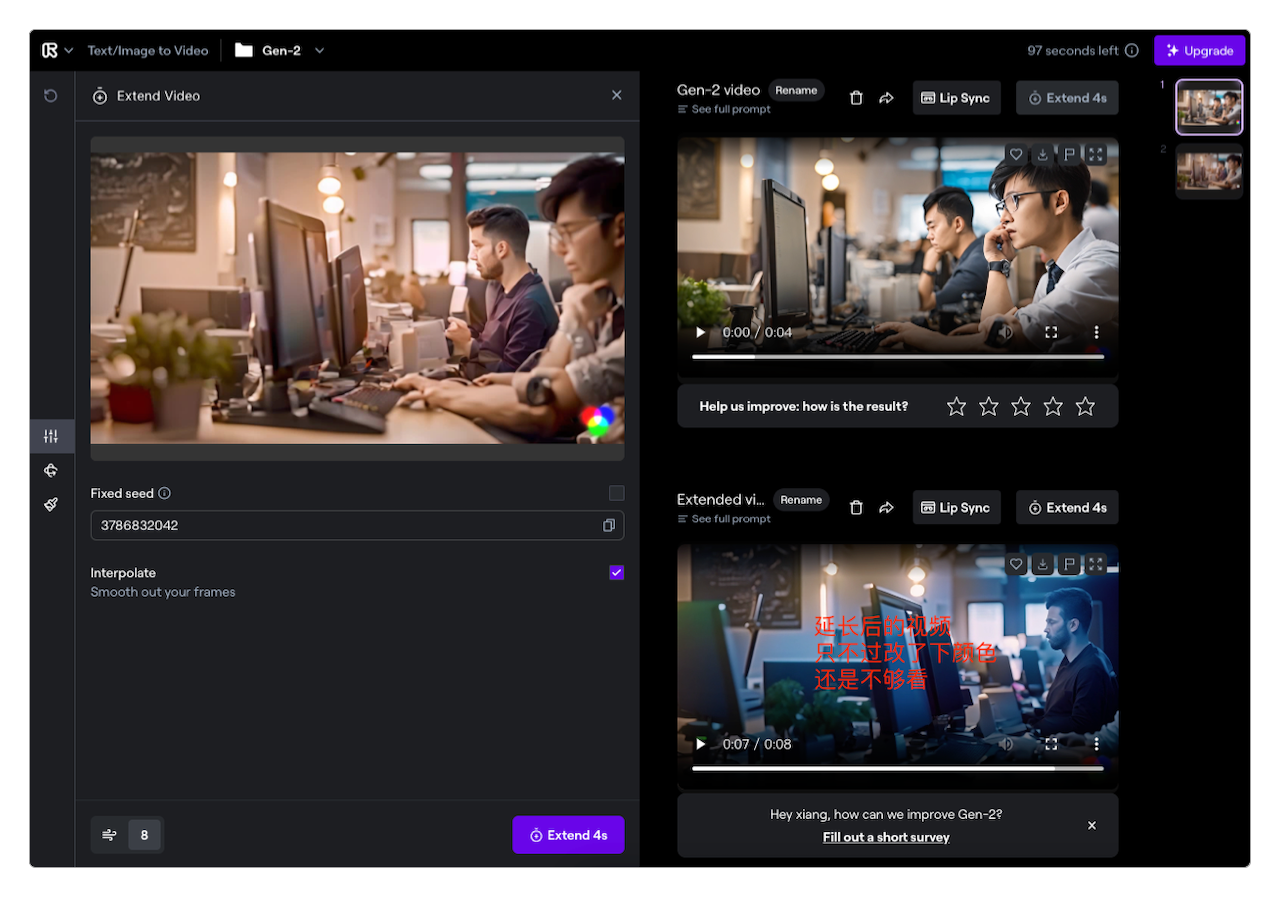Image resolution: width=1280 pixels, height=897 pixels.
Task: Click the info icon next to 97 seconds left
Action: pyautogui.click(x=1132, y=51)
